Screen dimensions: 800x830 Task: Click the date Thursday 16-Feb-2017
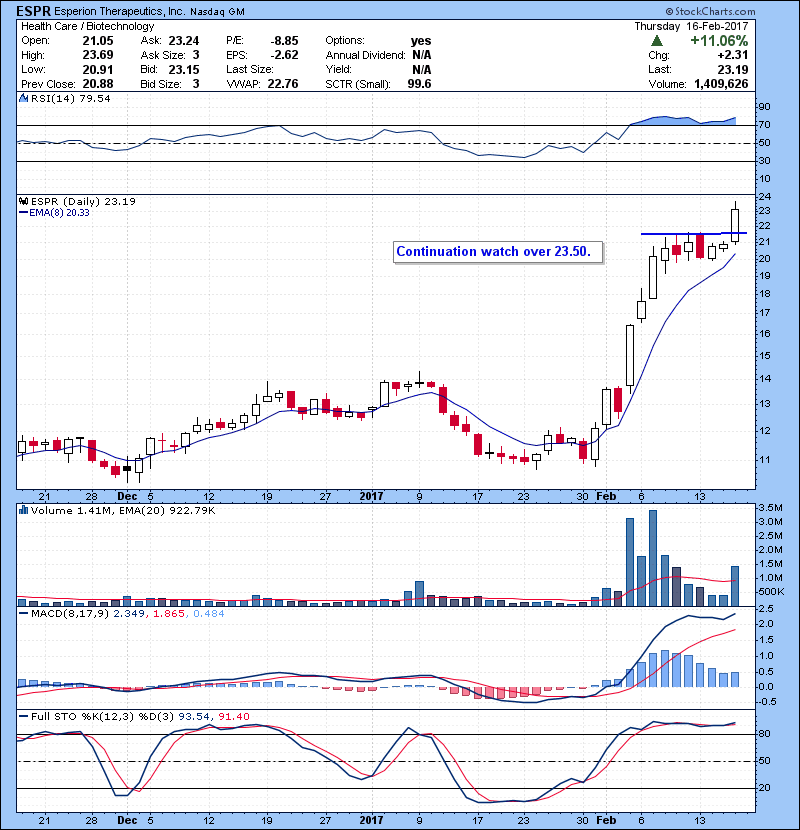coord(691,26)
